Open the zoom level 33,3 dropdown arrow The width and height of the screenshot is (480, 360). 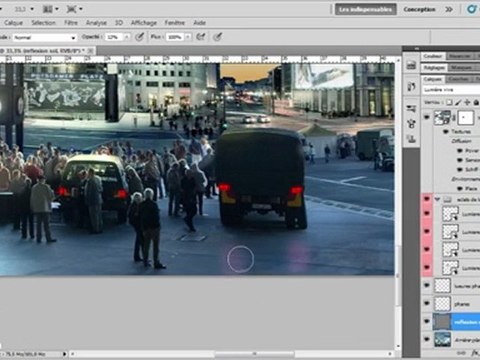pyautogui.click(x=32, y=9)
